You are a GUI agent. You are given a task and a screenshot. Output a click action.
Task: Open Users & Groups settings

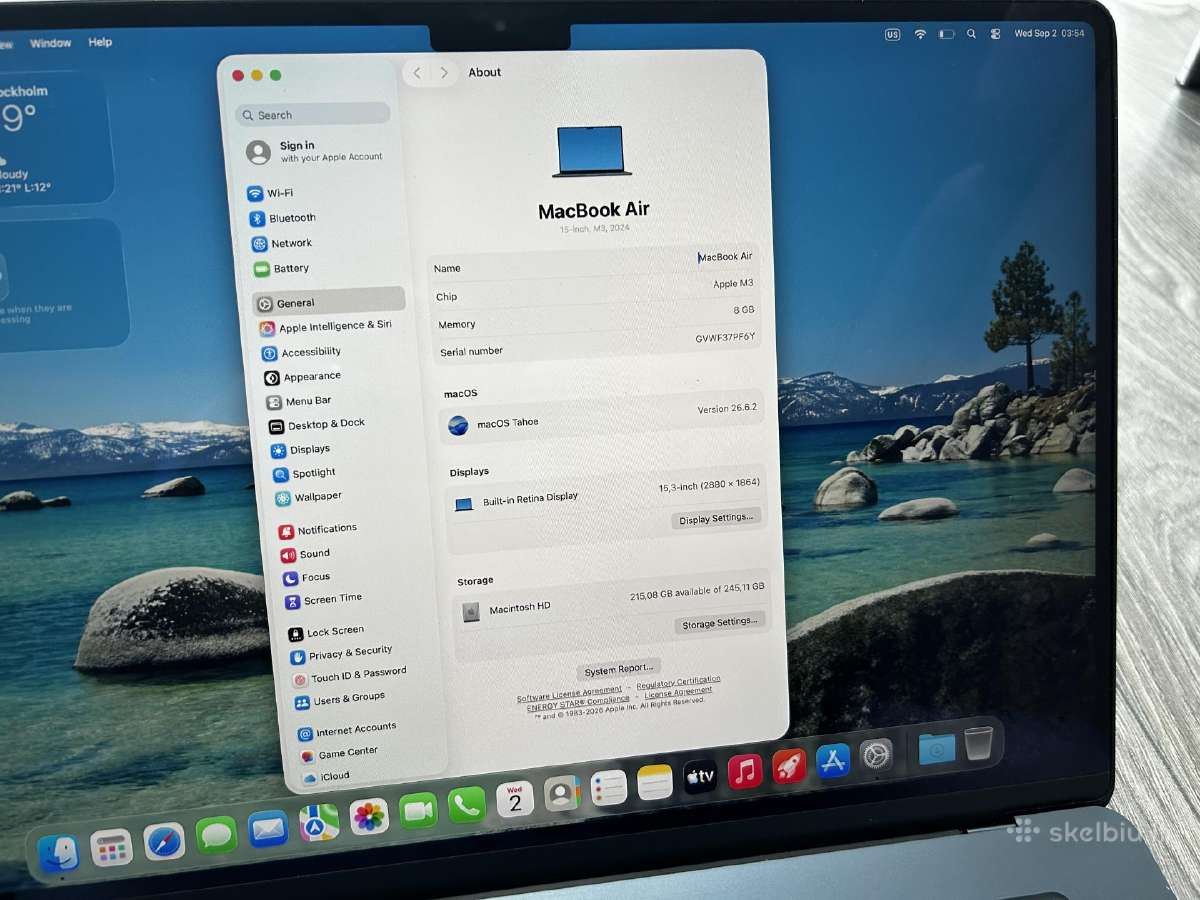[x=339, y=700]
